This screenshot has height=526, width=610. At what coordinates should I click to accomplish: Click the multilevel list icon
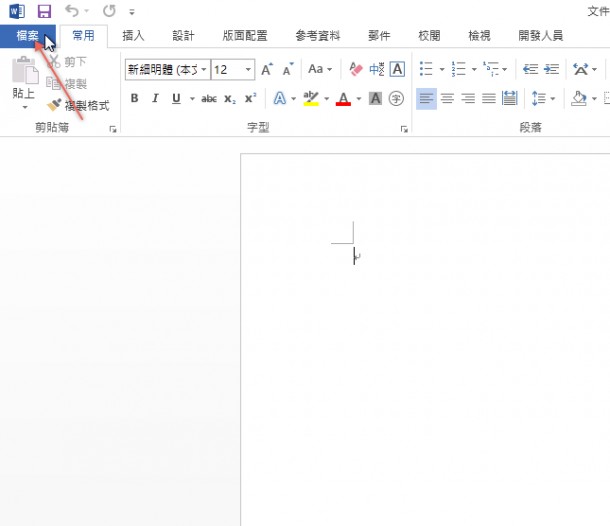(491, 69)
